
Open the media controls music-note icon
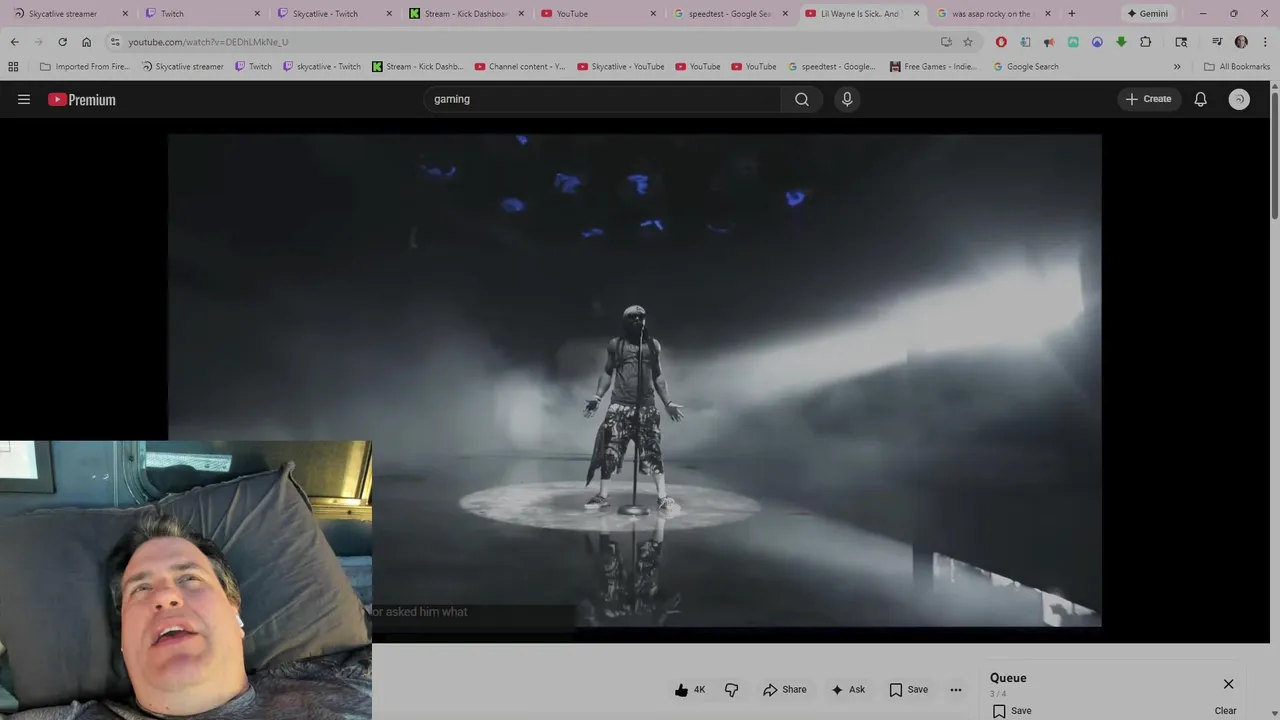click(x=1217, y=42)
